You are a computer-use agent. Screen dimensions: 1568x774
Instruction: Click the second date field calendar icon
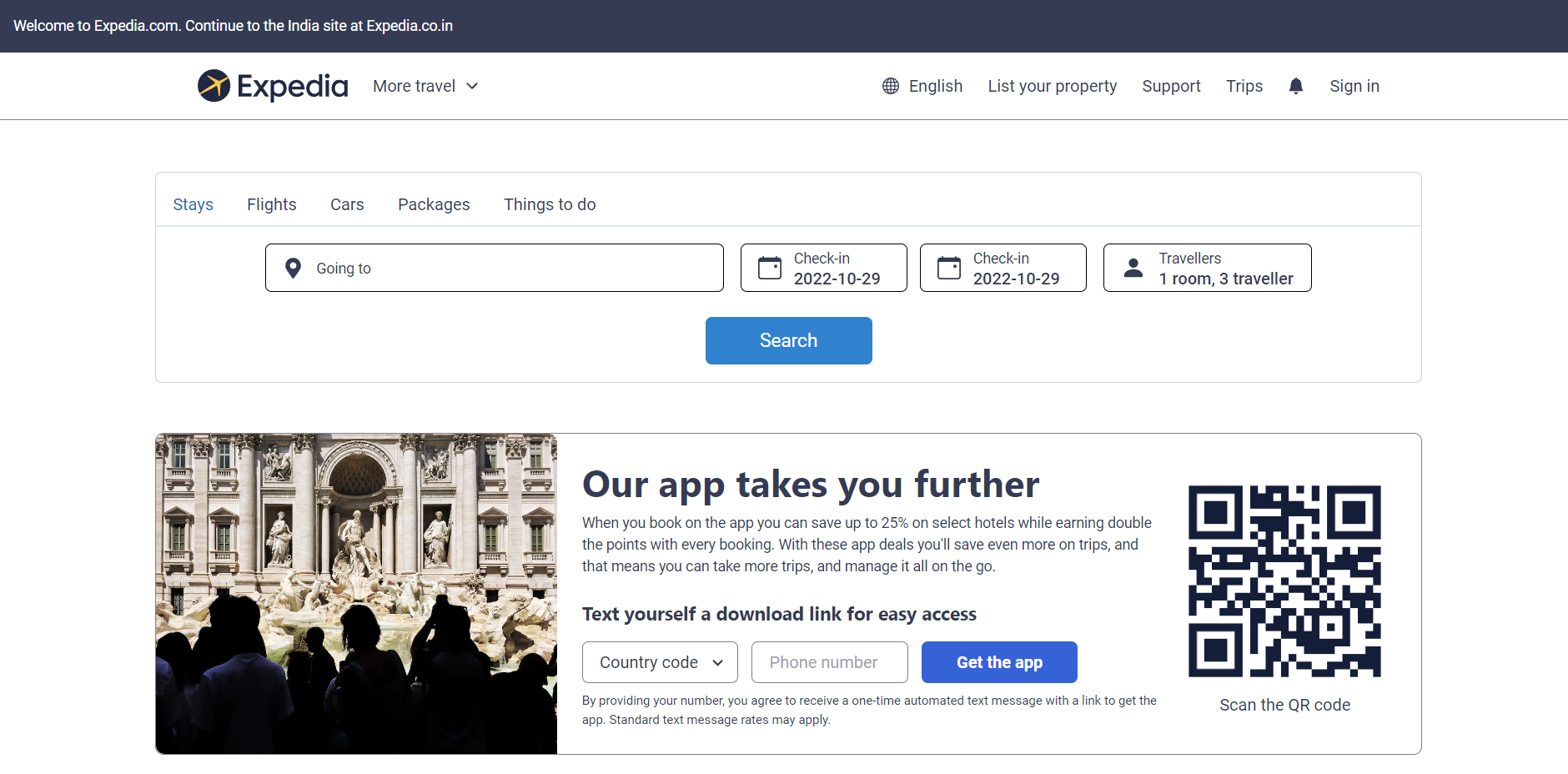(948, 268)
